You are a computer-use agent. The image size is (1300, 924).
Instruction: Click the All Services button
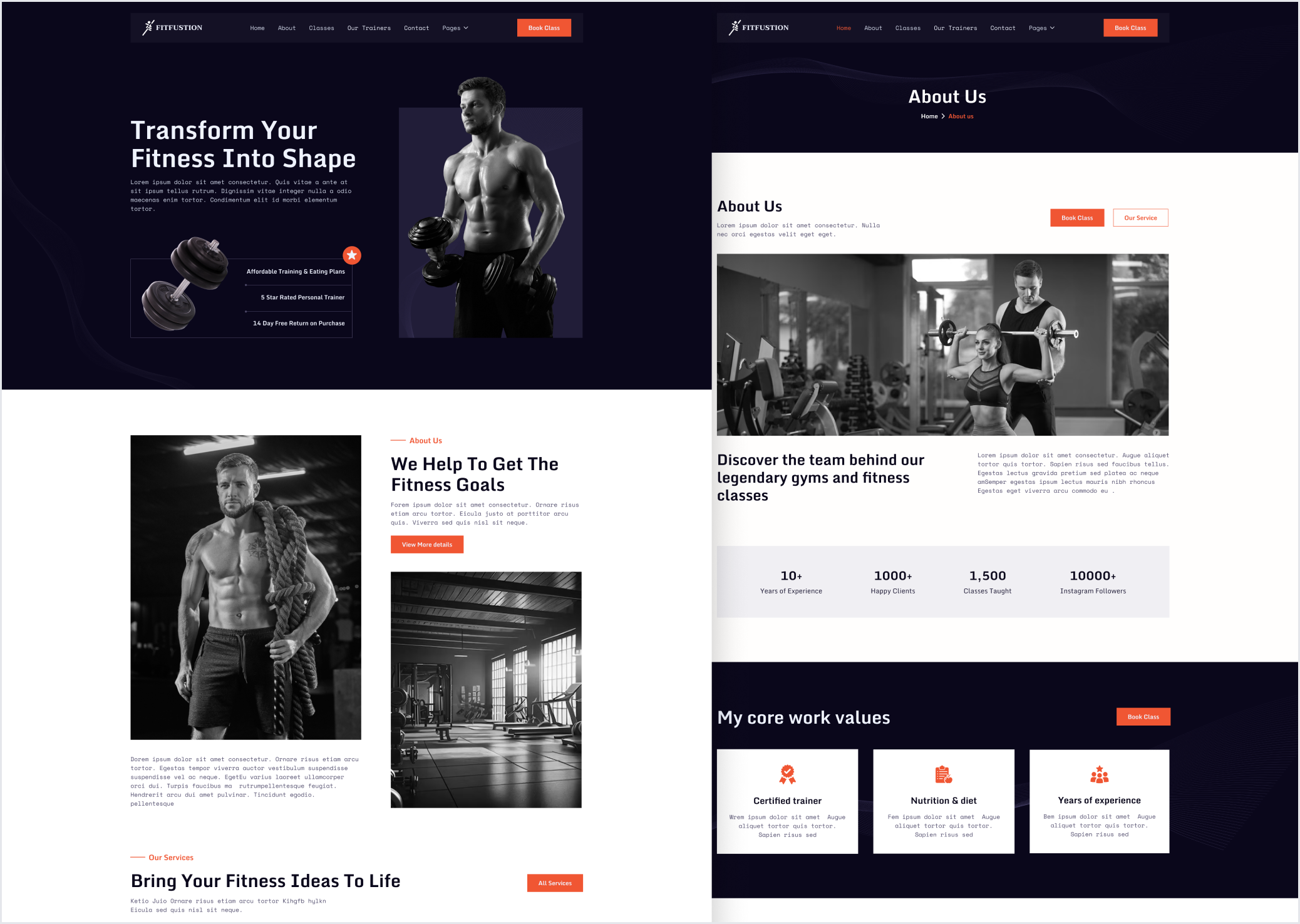click(x=555, y=883)
